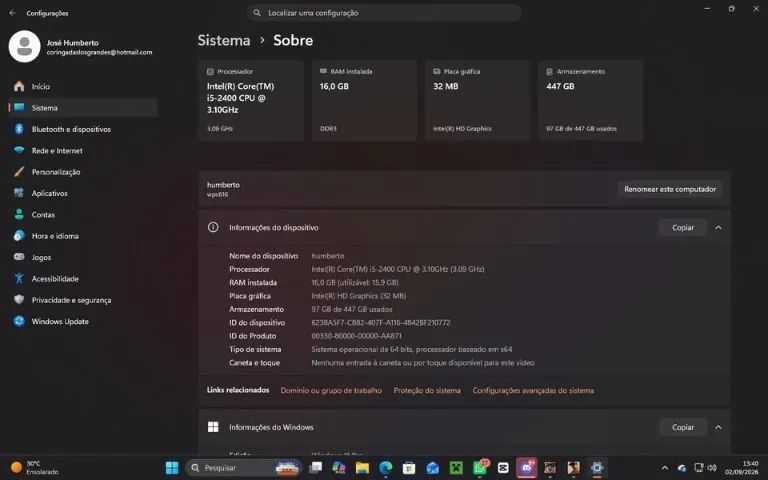This screenshot has width=768, height=480.
Task: Open the RAM instalada info card
Action: [x=364, y=100]
